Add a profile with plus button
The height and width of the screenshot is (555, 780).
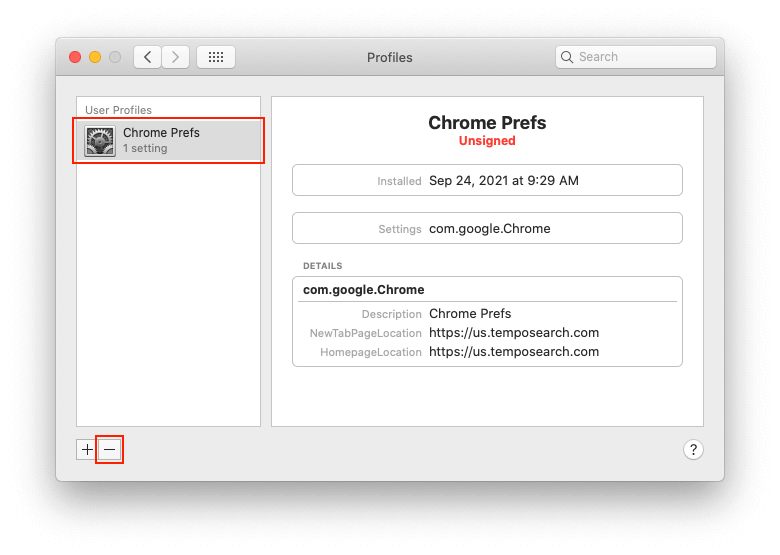pyautogui.click(x=87, y=450)
